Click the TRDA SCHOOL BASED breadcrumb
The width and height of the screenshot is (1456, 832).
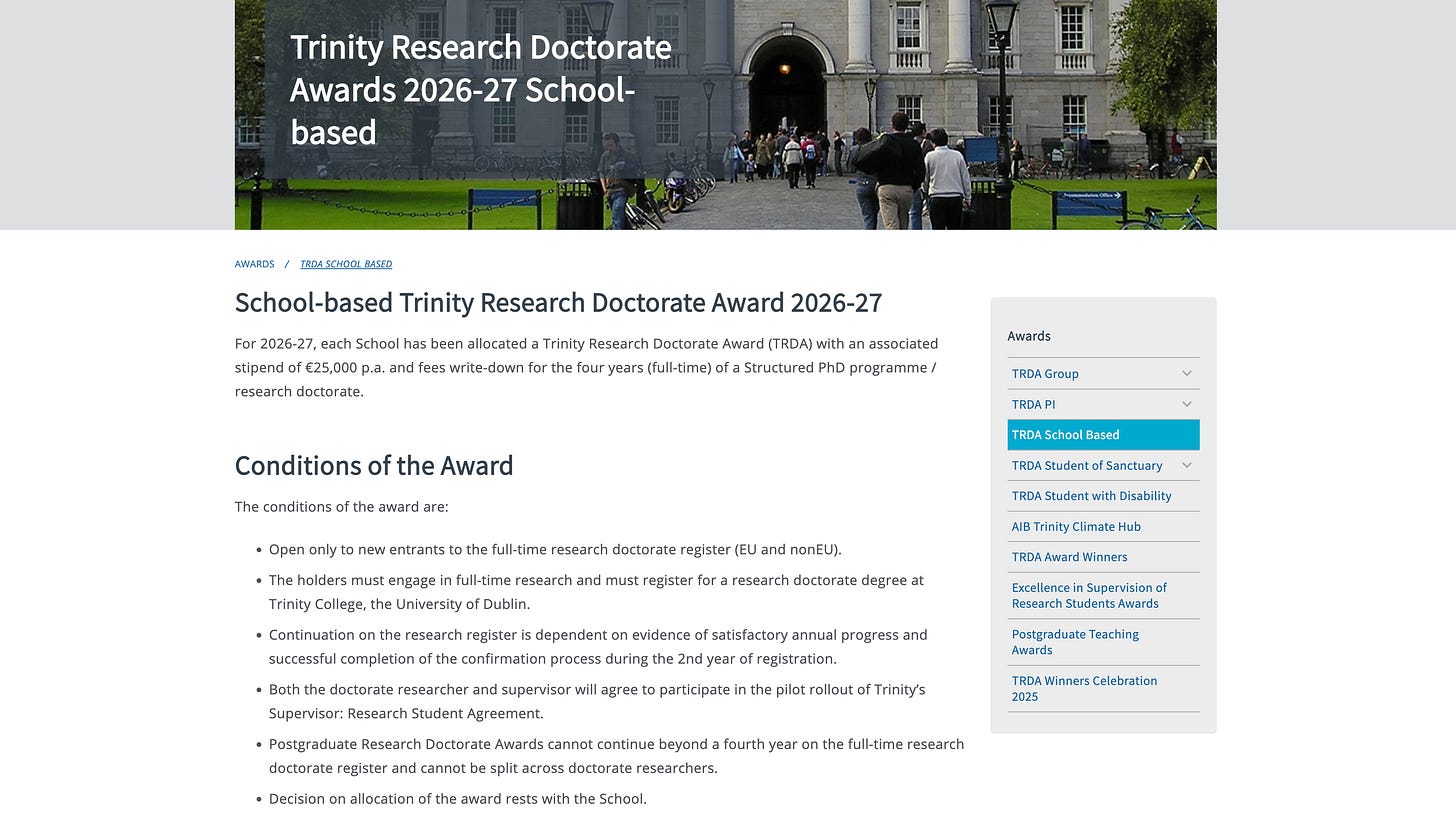[346, 264]
